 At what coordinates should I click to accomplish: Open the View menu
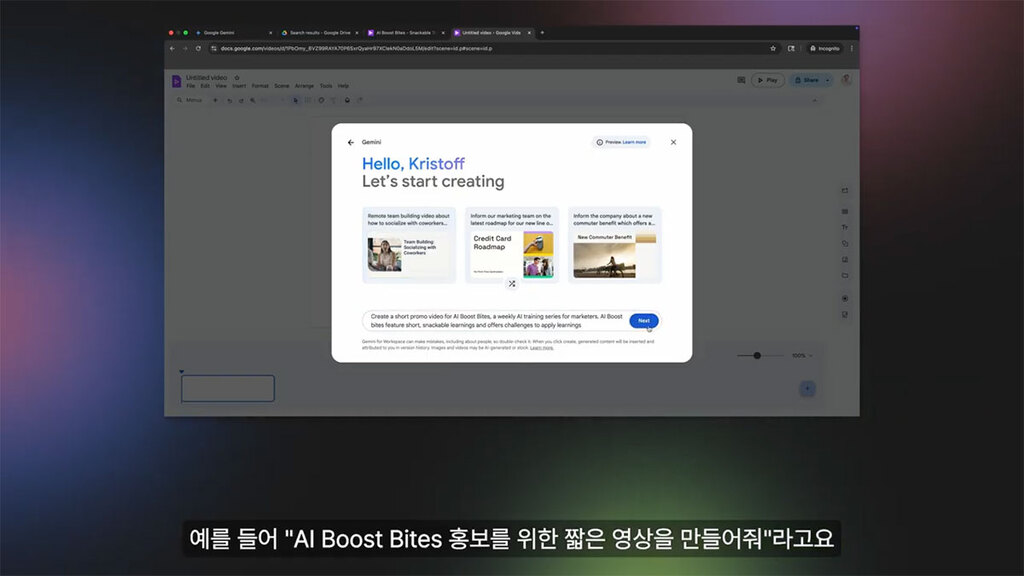tap(221, 86)
